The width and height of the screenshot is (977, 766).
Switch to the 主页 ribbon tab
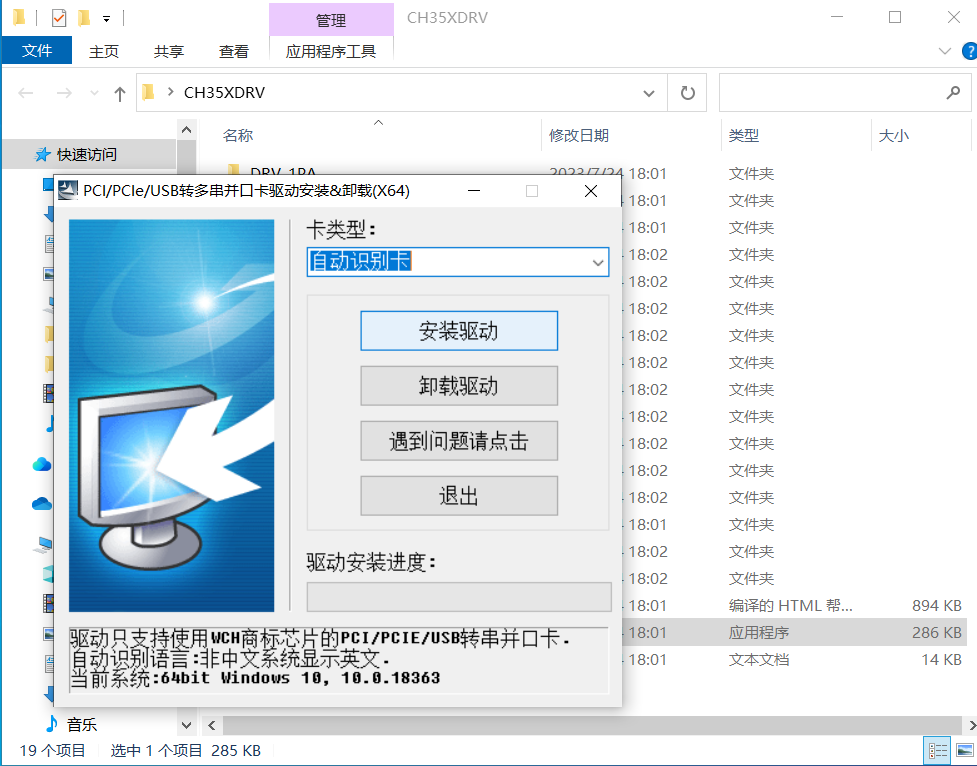[x=103, y=51]
